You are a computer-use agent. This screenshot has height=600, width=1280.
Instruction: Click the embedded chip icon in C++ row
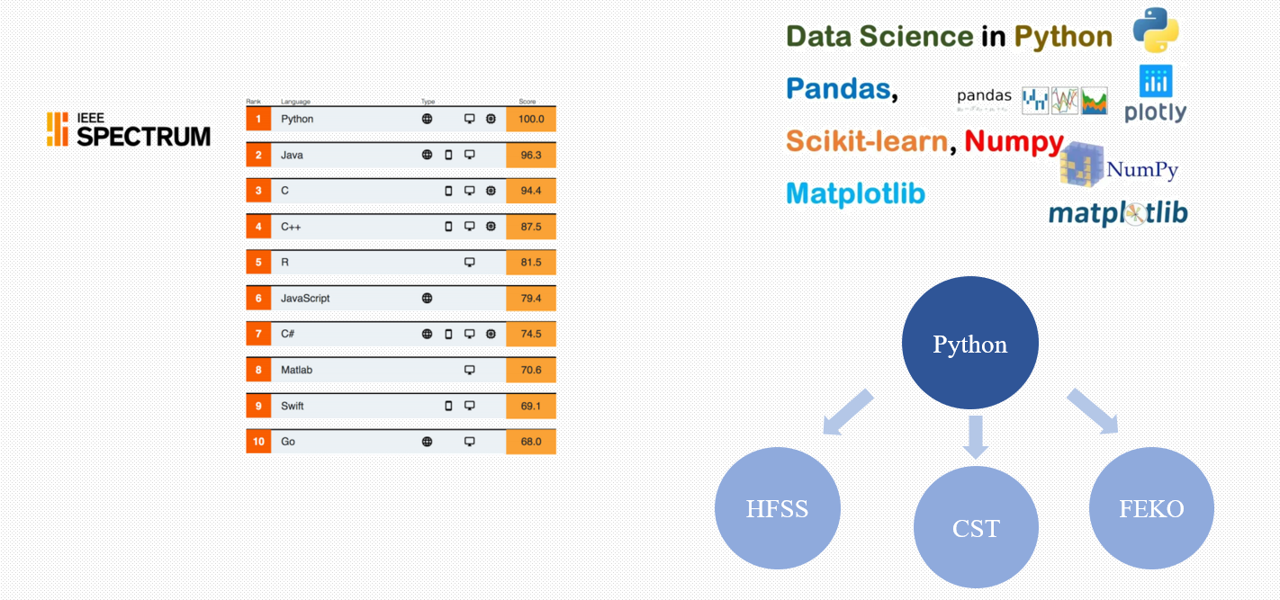[490, 227]
